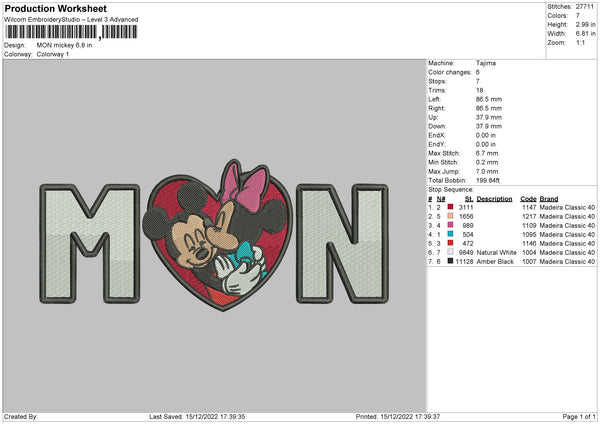The width and height of the screenshot is (600, 424).
Task: Click the 'Color changes:' label
Action: (x=450, y=72)
